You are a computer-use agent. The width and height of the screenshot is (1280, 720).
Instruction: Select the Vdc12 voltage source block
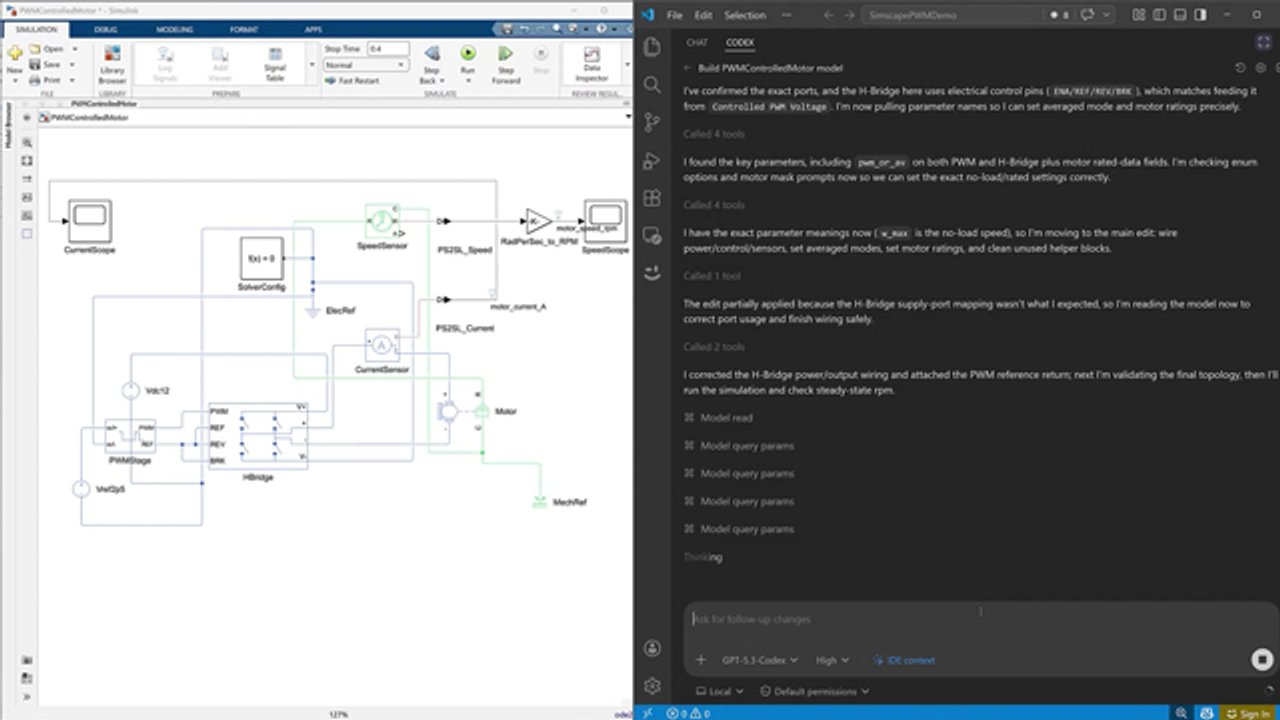130,390
